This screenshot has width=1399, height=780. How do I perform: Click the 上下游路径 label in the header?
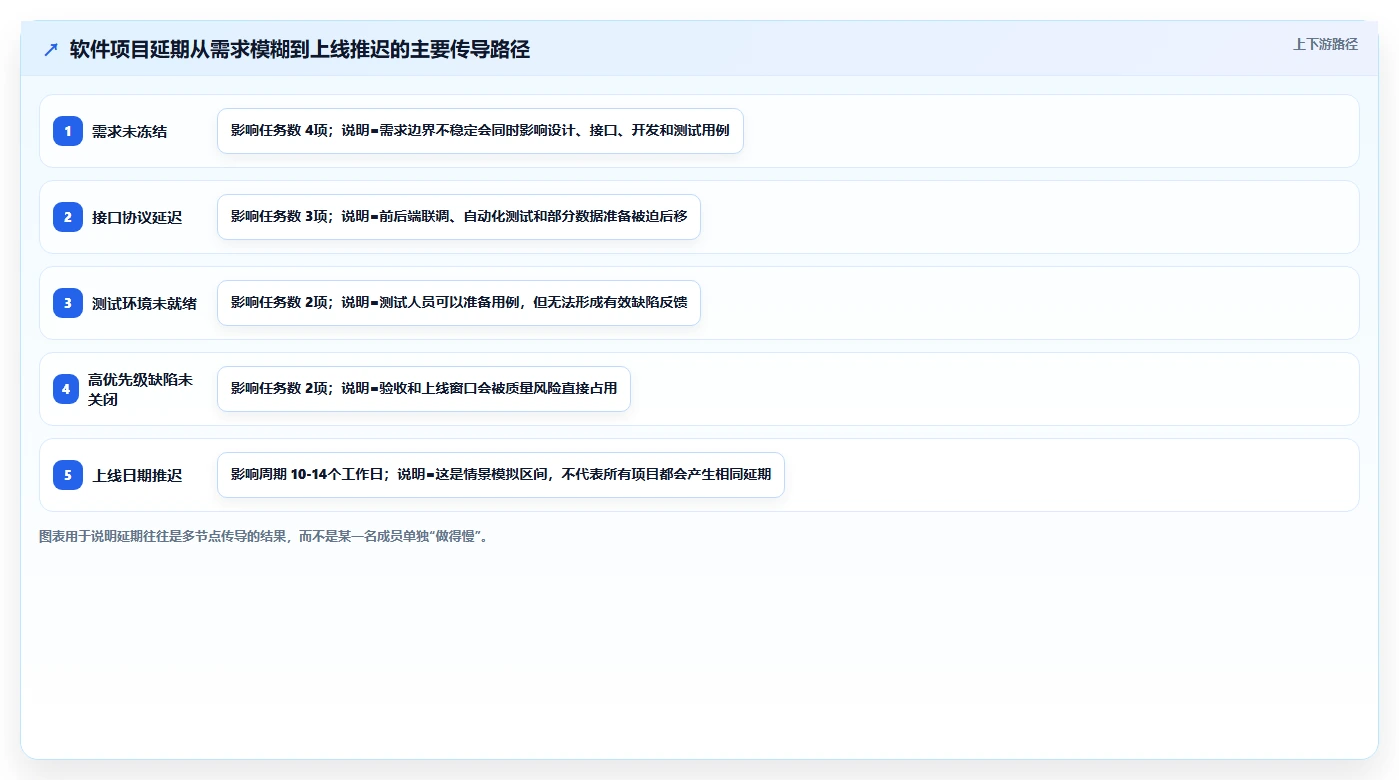[x=1325, y=44]
